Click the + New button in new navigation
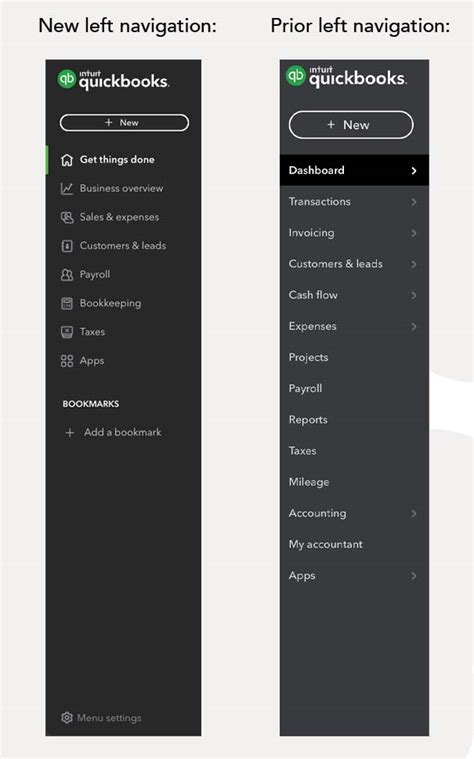Viewport: 474px width, 759px height. 124,122
